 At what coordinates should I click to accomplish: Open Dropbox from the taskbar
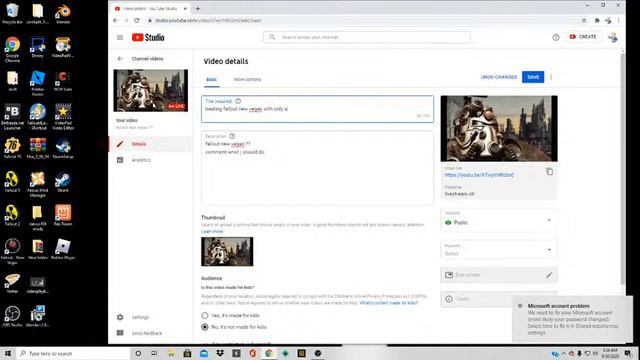(x=220, y=353)
